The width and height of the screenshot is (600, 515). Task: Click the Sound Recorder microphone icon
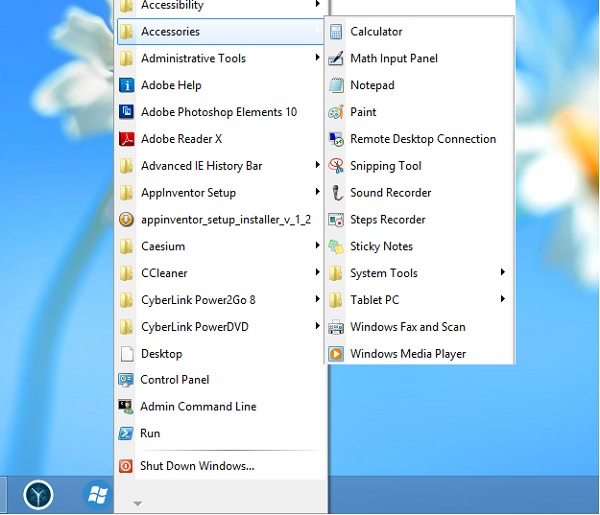click(336, 192)
